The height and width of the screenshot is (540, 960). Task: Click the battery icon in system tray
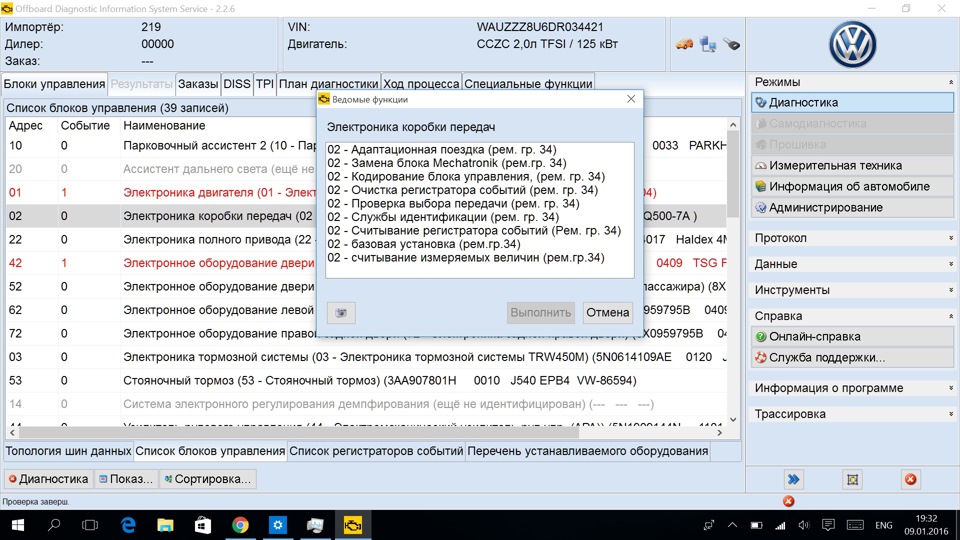click(757, 525)
